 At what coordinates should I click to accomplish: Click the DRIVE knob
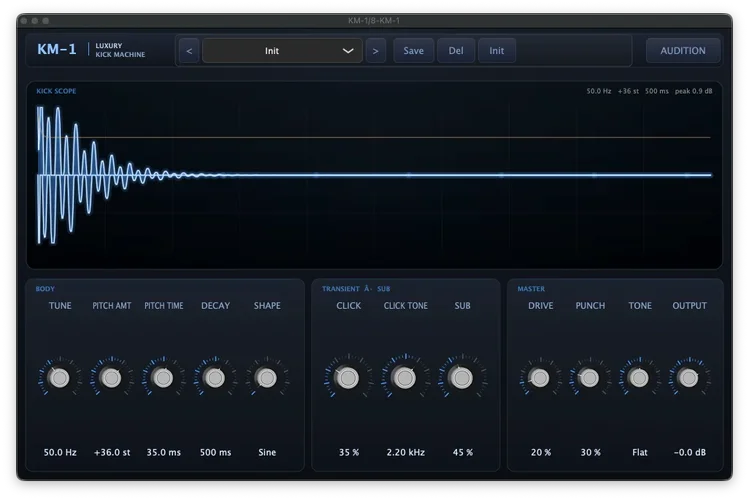click(540, 378)
